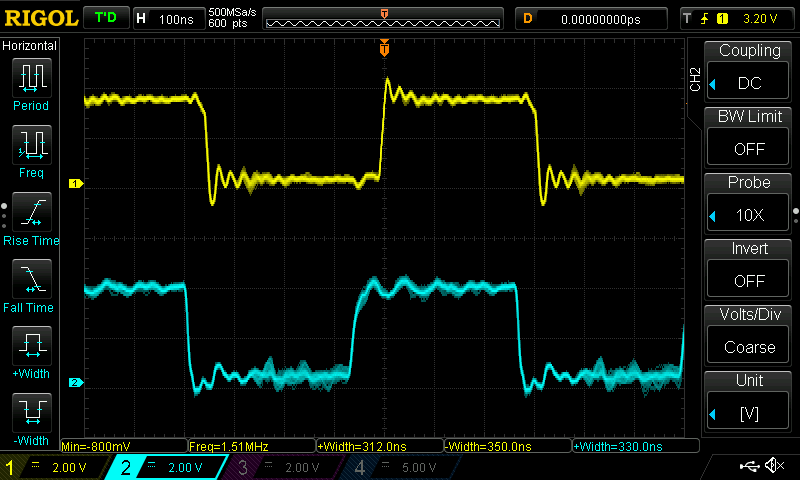Click the rising edge trigger icon
The image size is (800, 480).
point(705,19)
